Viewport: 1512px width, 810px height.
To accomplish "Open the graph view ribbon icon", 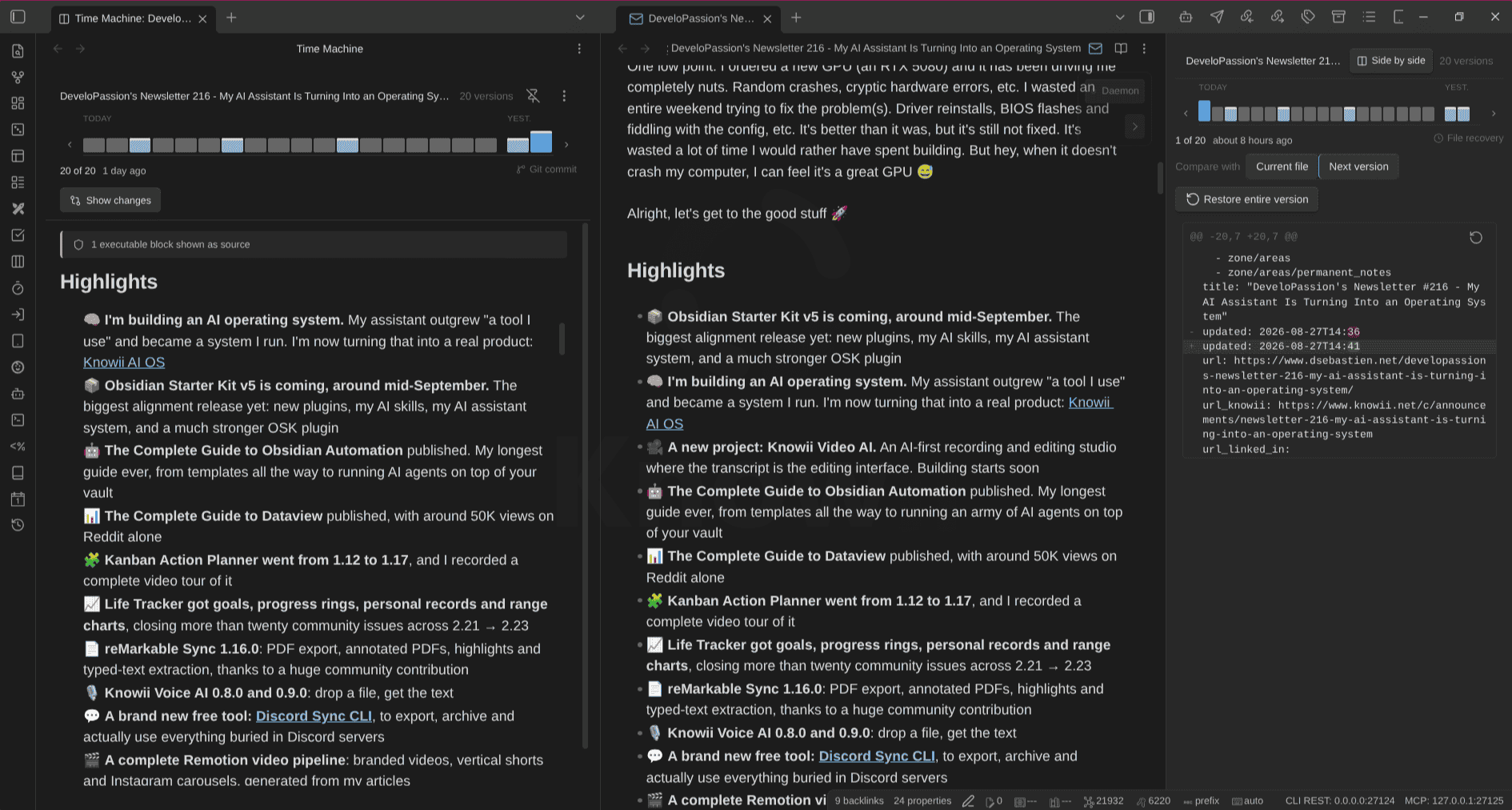I will coord(18,78).
